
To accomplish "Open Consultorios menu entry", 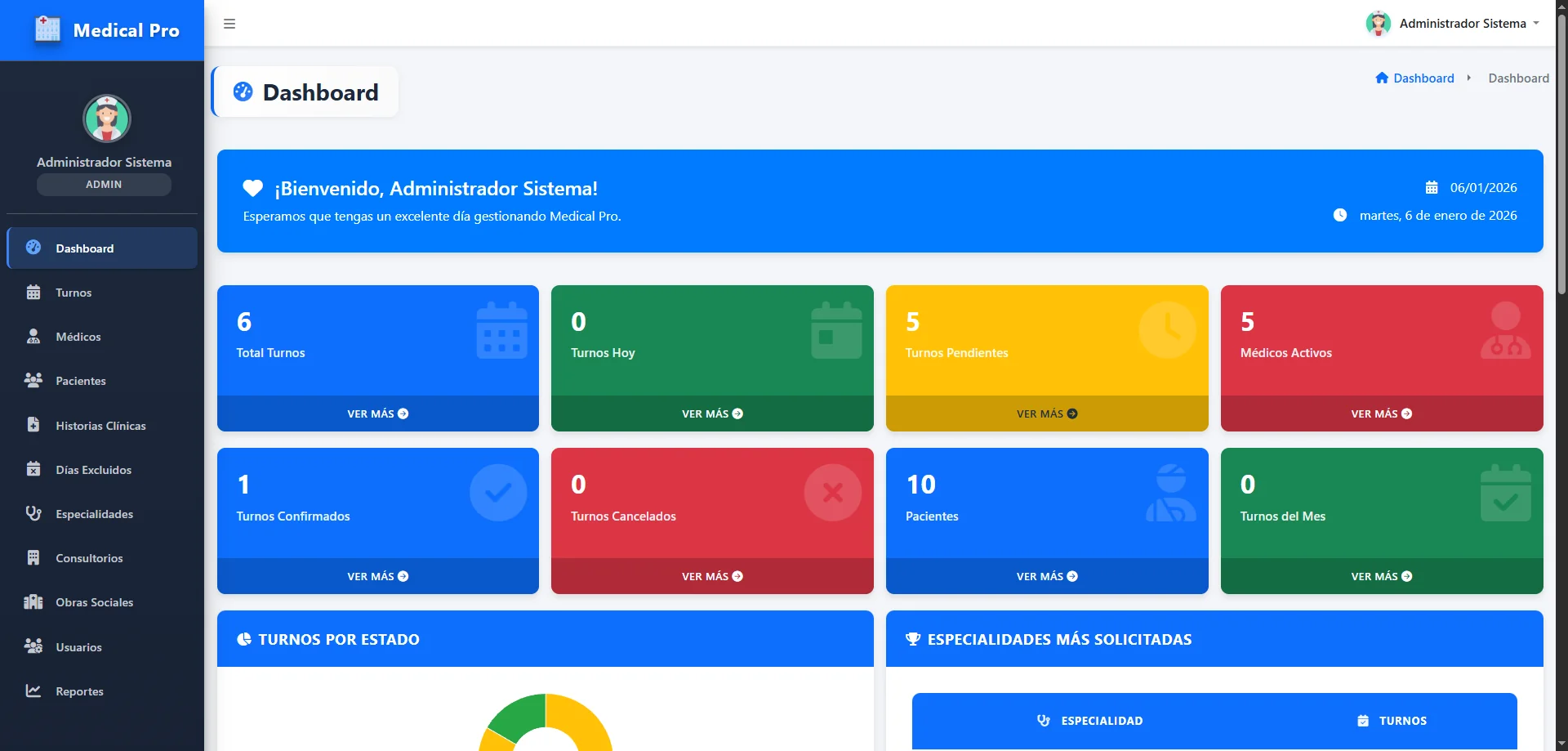I will click(102, 558).
